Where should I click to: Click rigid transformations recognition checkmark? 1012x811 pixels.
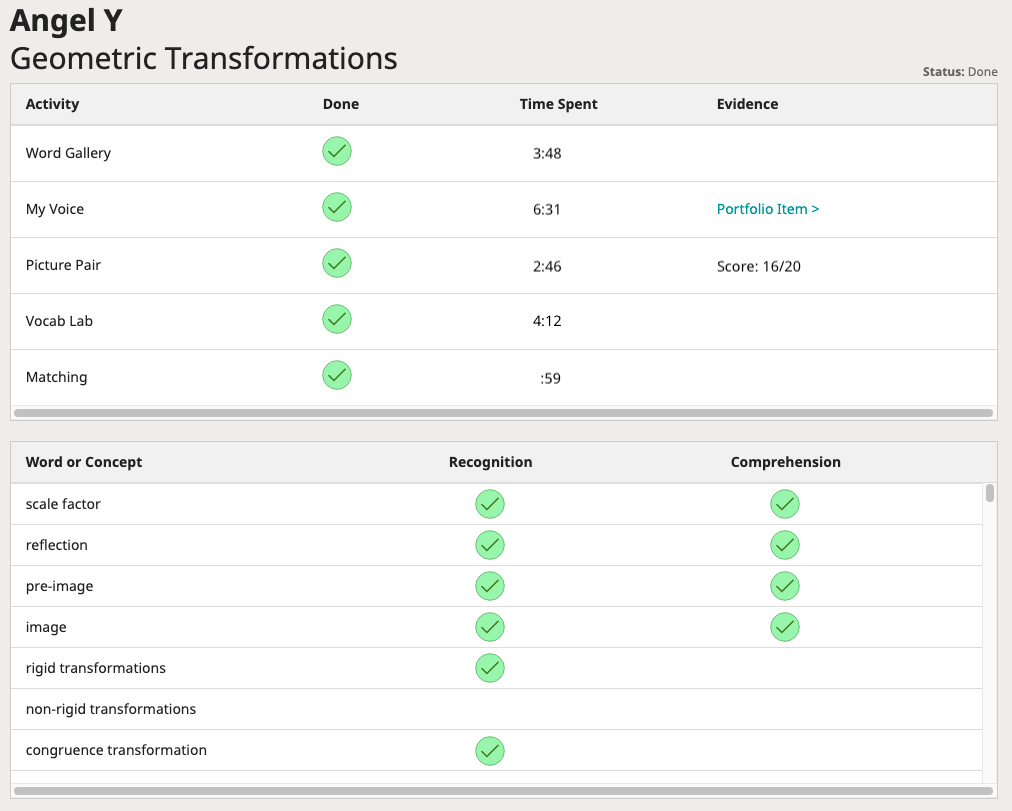tap(490, 668)
